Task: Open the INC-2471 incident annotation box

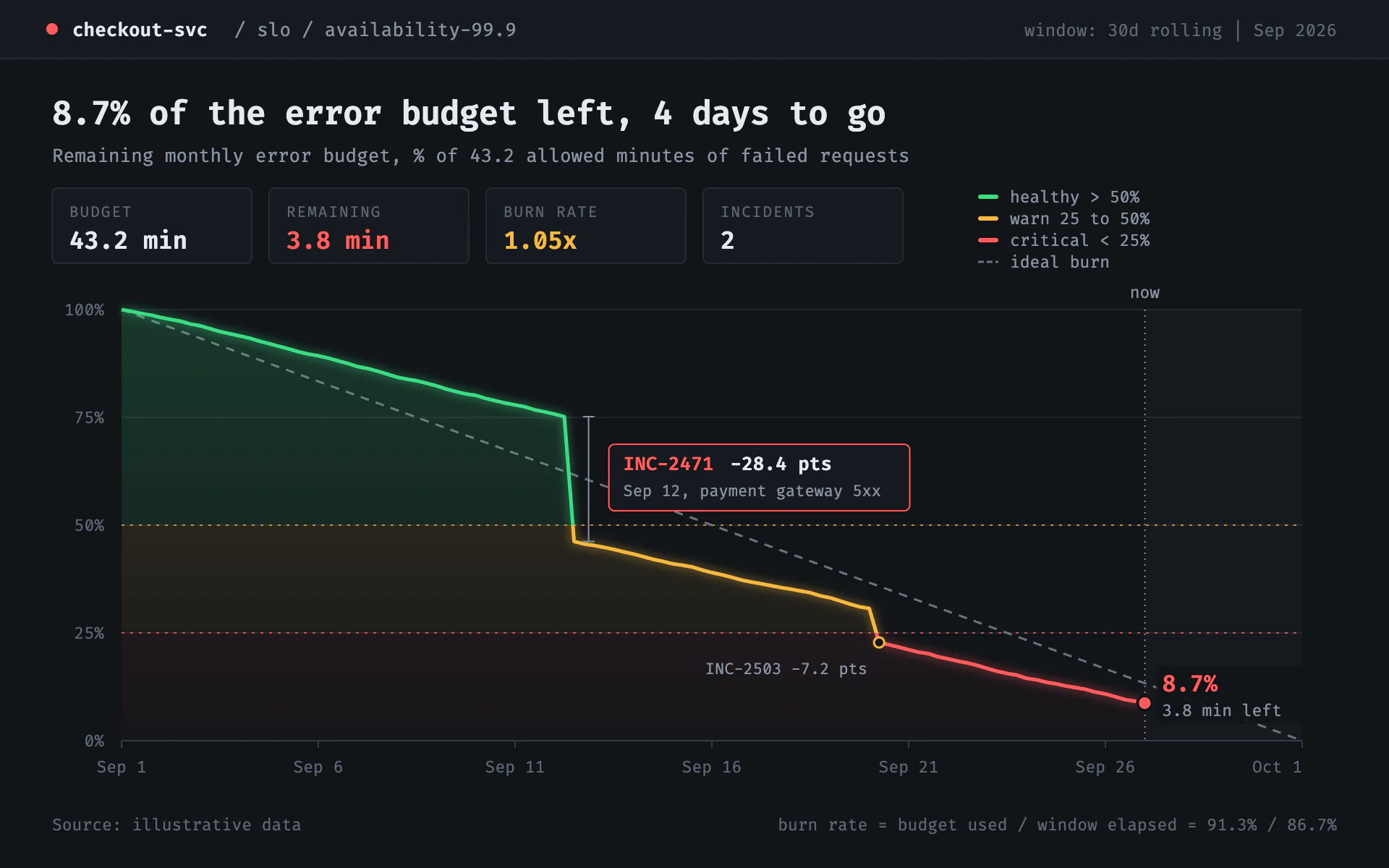Action: [x=759, y=477]
